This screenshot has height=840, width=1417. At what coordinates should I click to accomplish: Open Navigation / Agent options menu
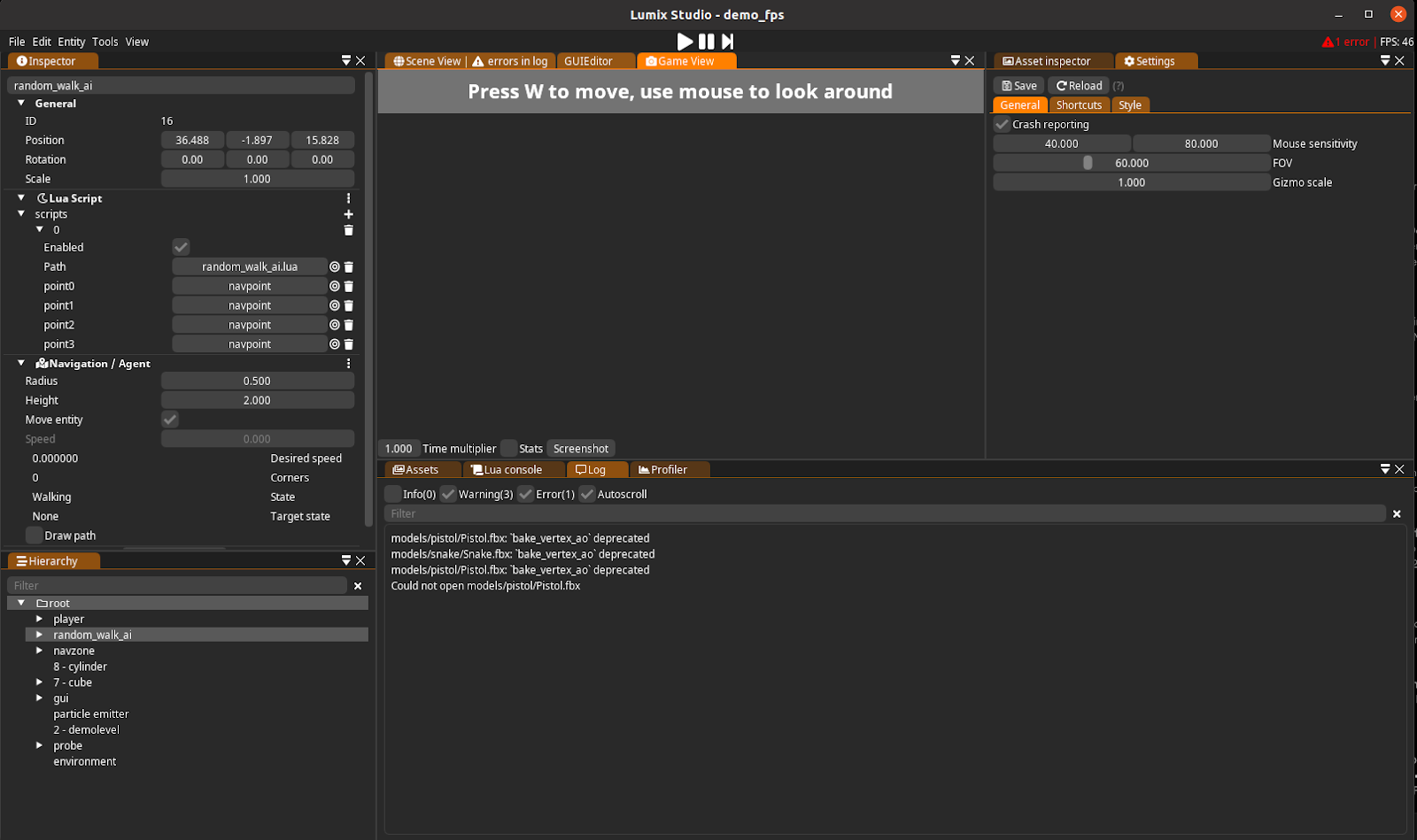point(348,364)
